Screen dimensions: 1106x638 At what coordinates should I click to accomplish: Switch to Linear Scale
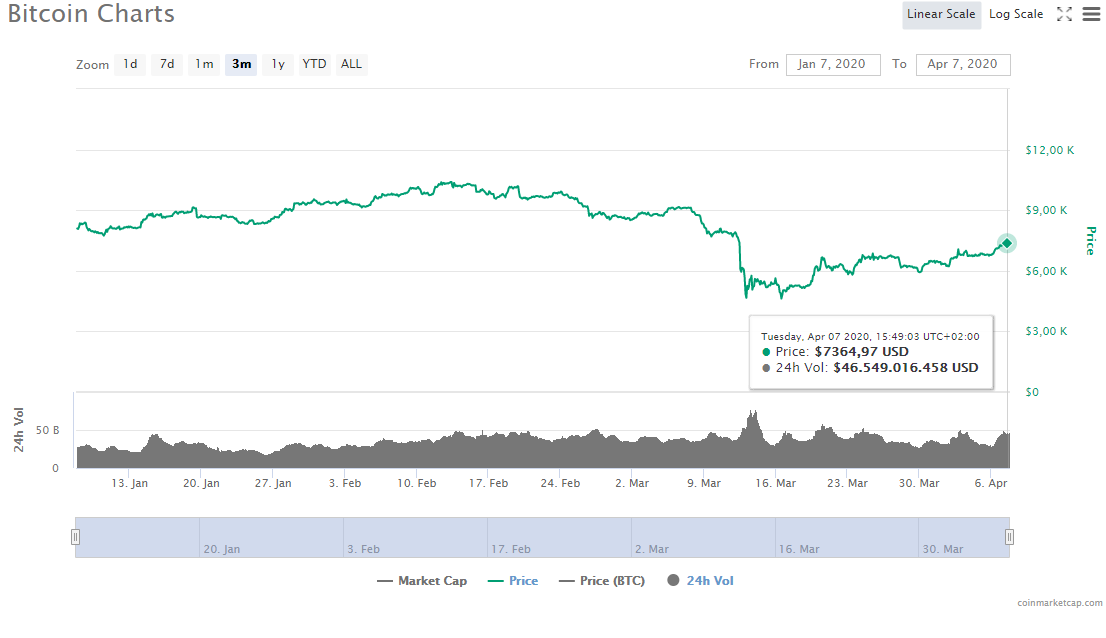[x=940, y=14]
